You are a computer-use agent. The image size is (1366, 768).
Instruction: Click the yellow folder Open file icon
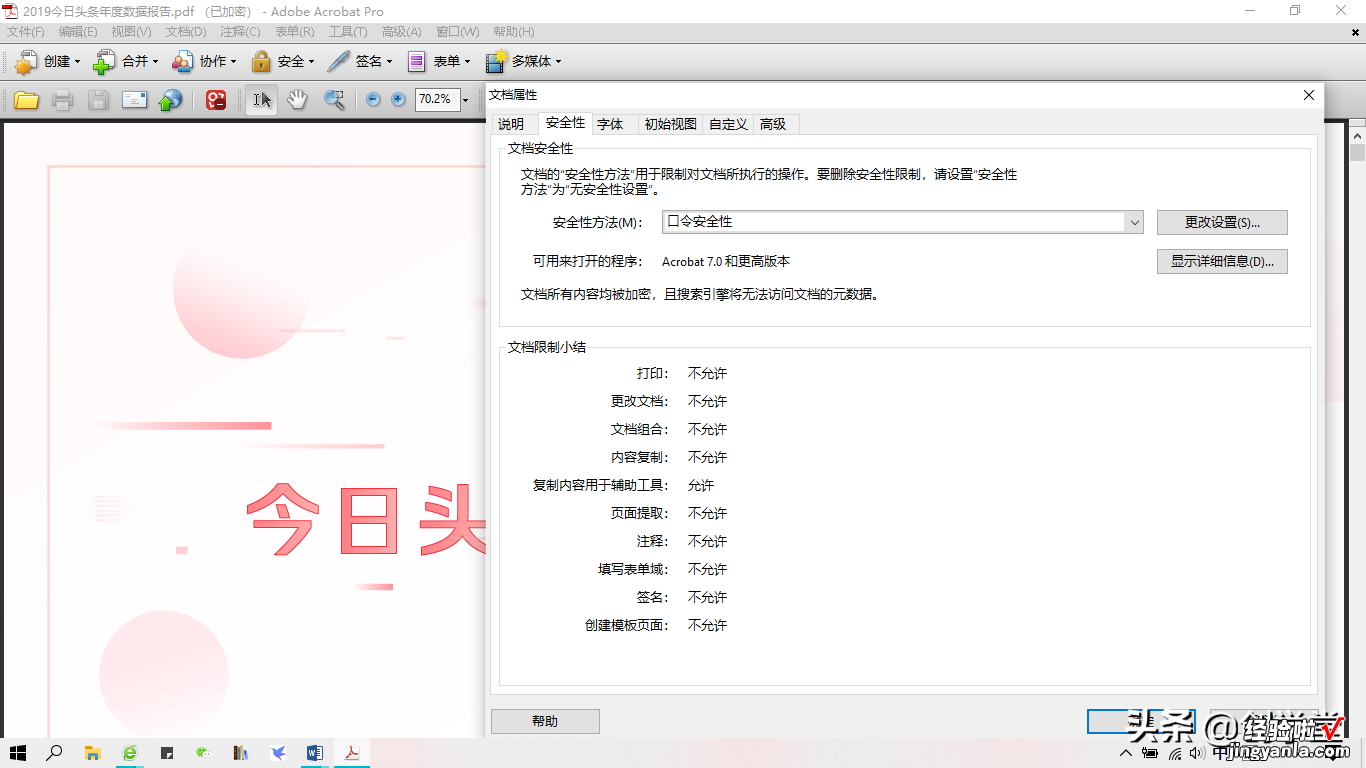coord(26,100)
